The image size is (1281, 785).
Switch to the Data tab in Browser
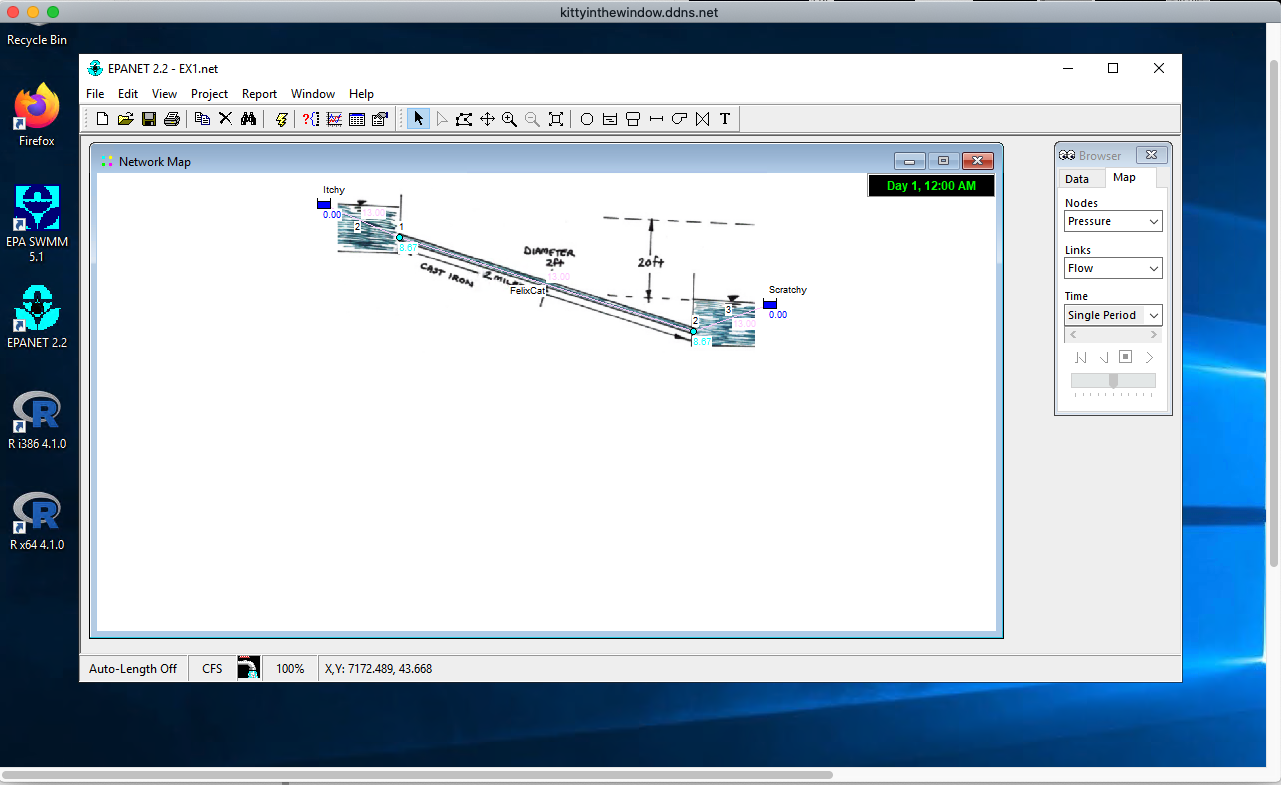1077,179
